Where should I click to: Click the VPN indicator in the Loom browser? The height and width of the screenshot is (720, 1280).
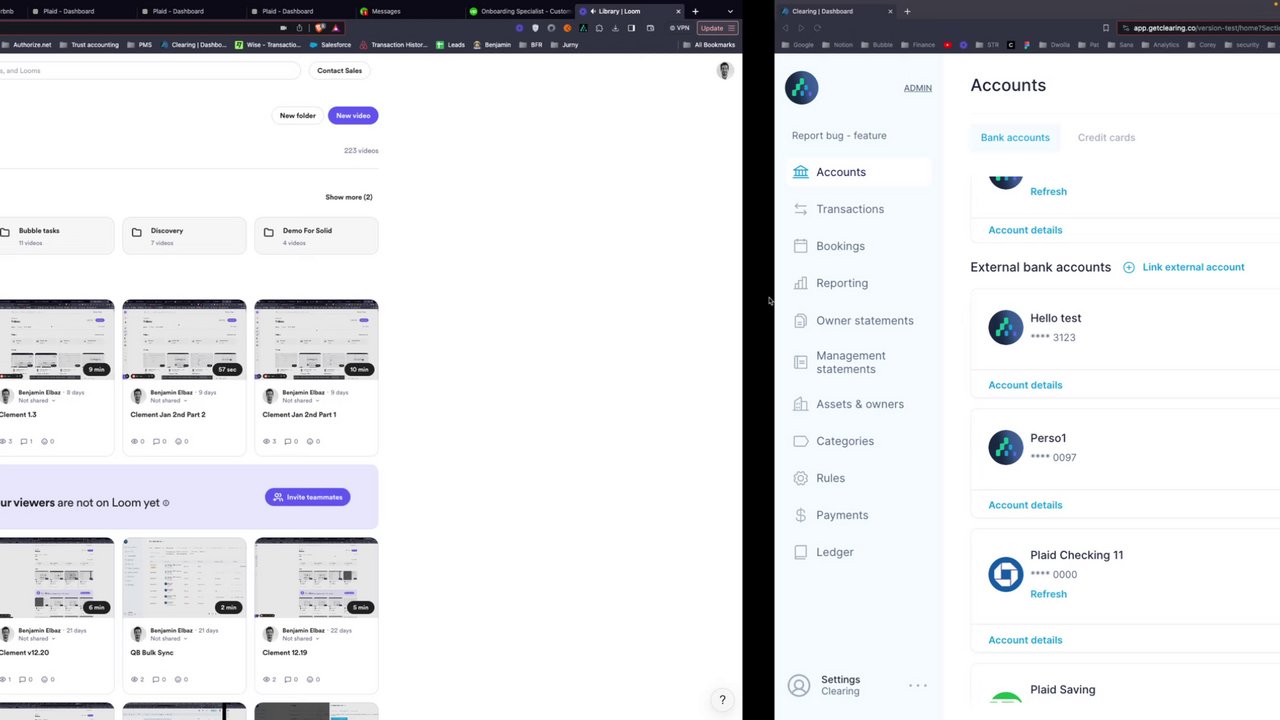click(680, 28)
